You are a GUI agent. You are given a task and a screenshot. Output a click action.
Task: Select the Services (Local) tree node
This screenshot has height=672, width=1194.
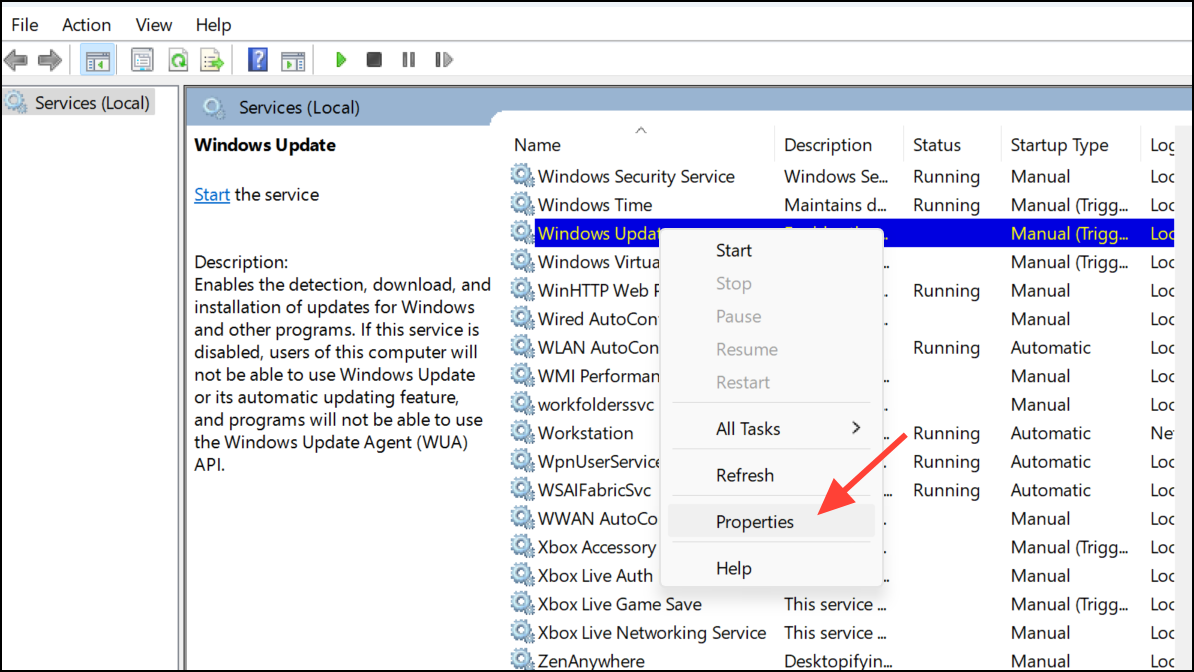click(x=79, y=102)
